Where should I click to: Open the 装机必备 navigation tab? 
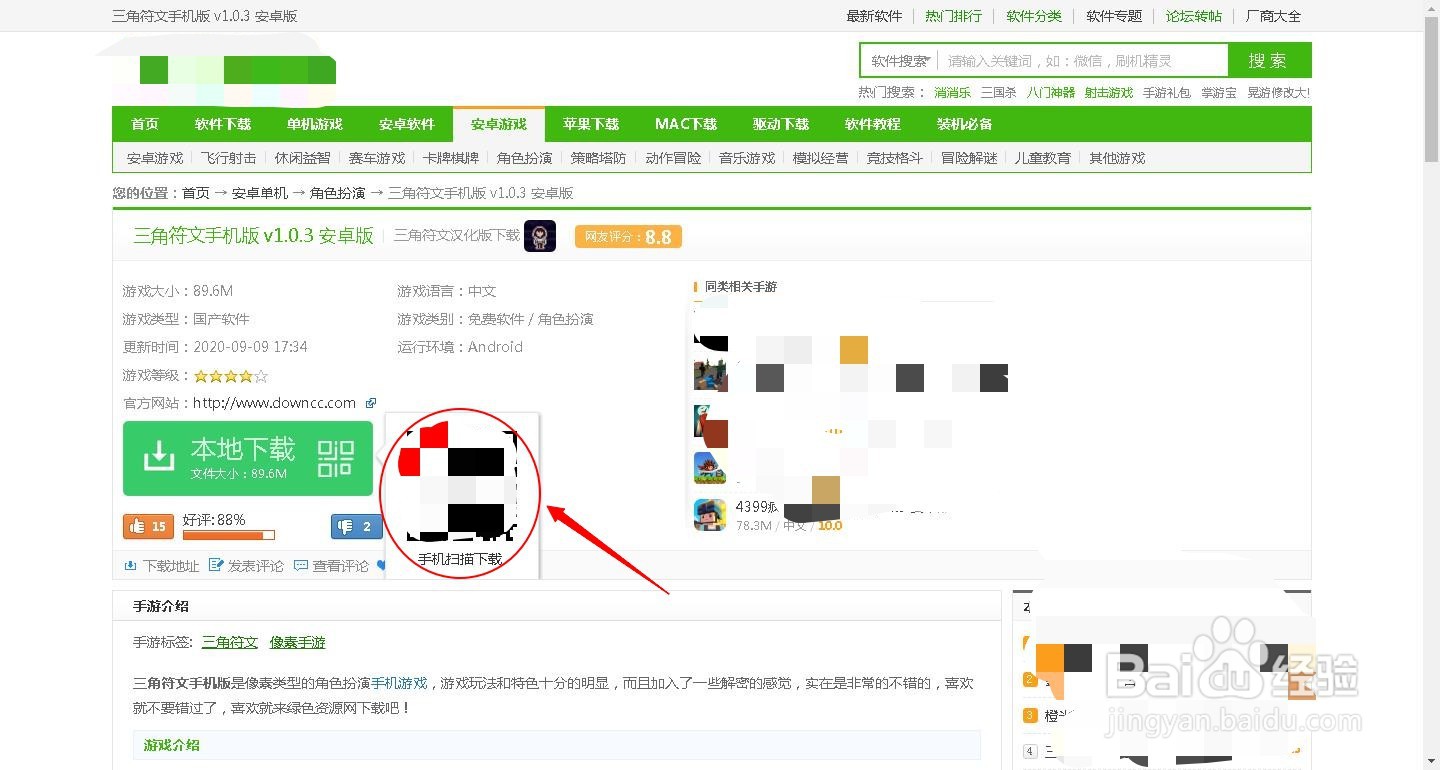[965, 124]
